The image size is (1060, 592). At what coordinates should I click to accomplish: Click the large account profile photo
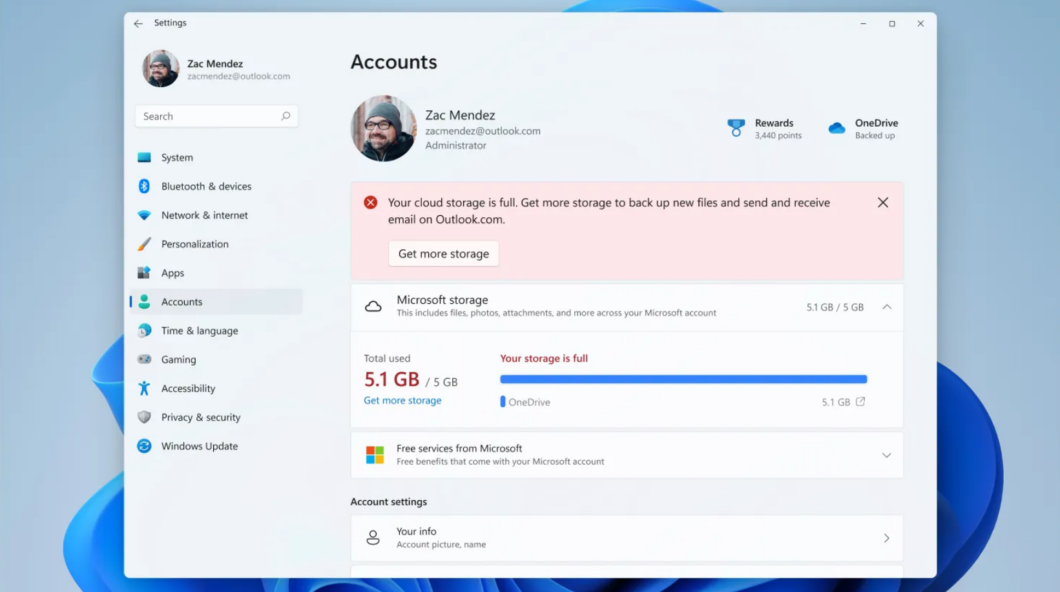383,128
